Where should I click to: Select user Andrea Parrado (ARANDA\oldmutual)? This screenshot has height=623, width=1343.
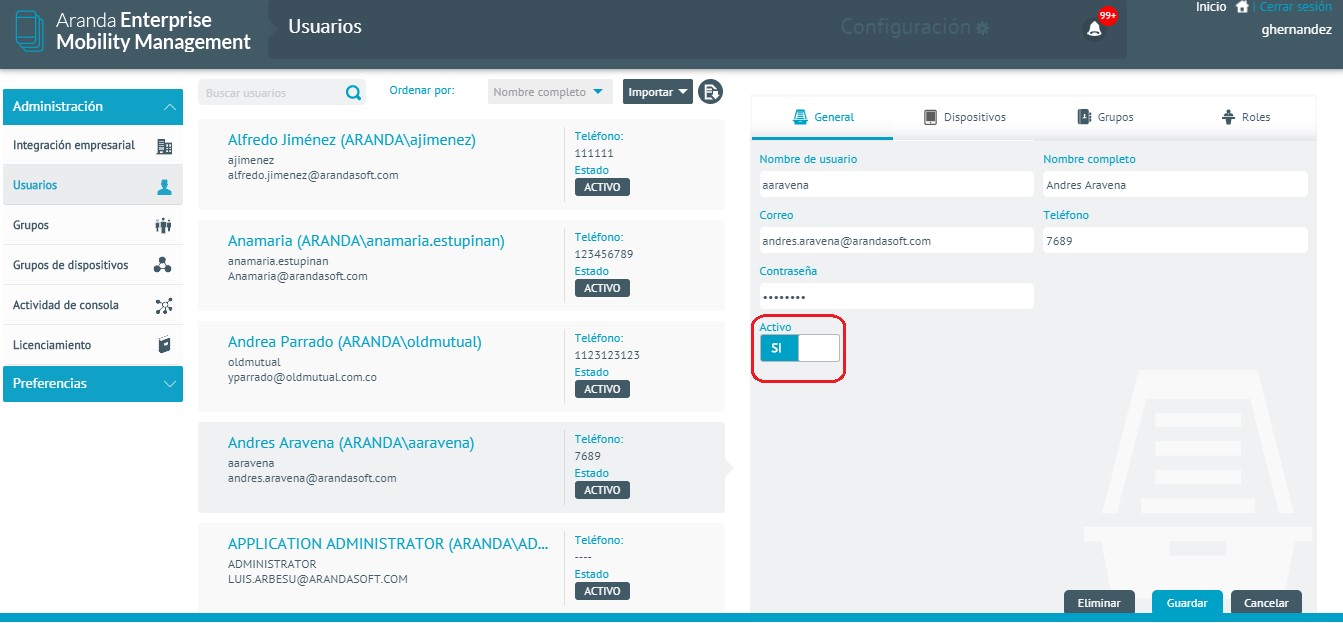coord(461,366)
